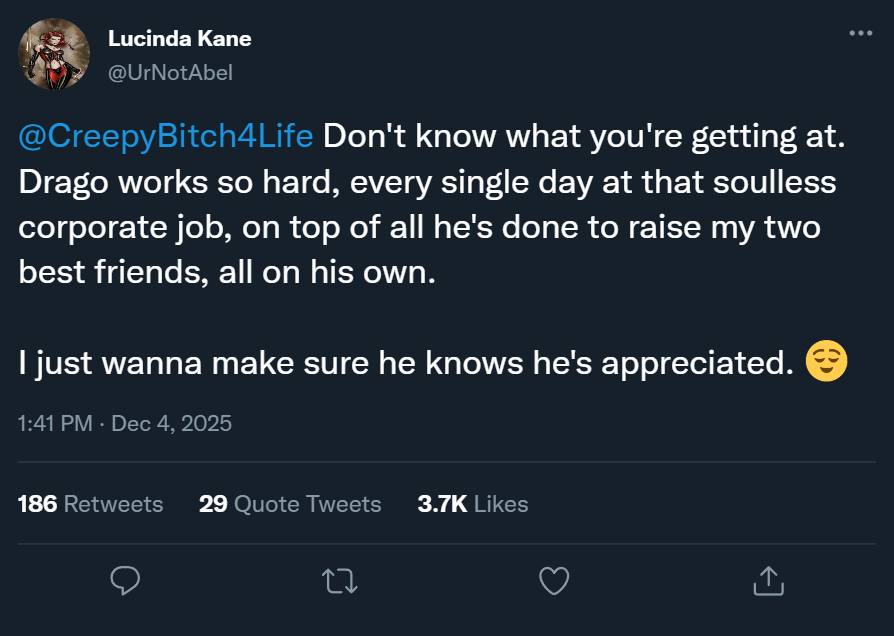
Task: Show the 3.7K Likes list
Action: pyautogui.click(x=472, y=503)
